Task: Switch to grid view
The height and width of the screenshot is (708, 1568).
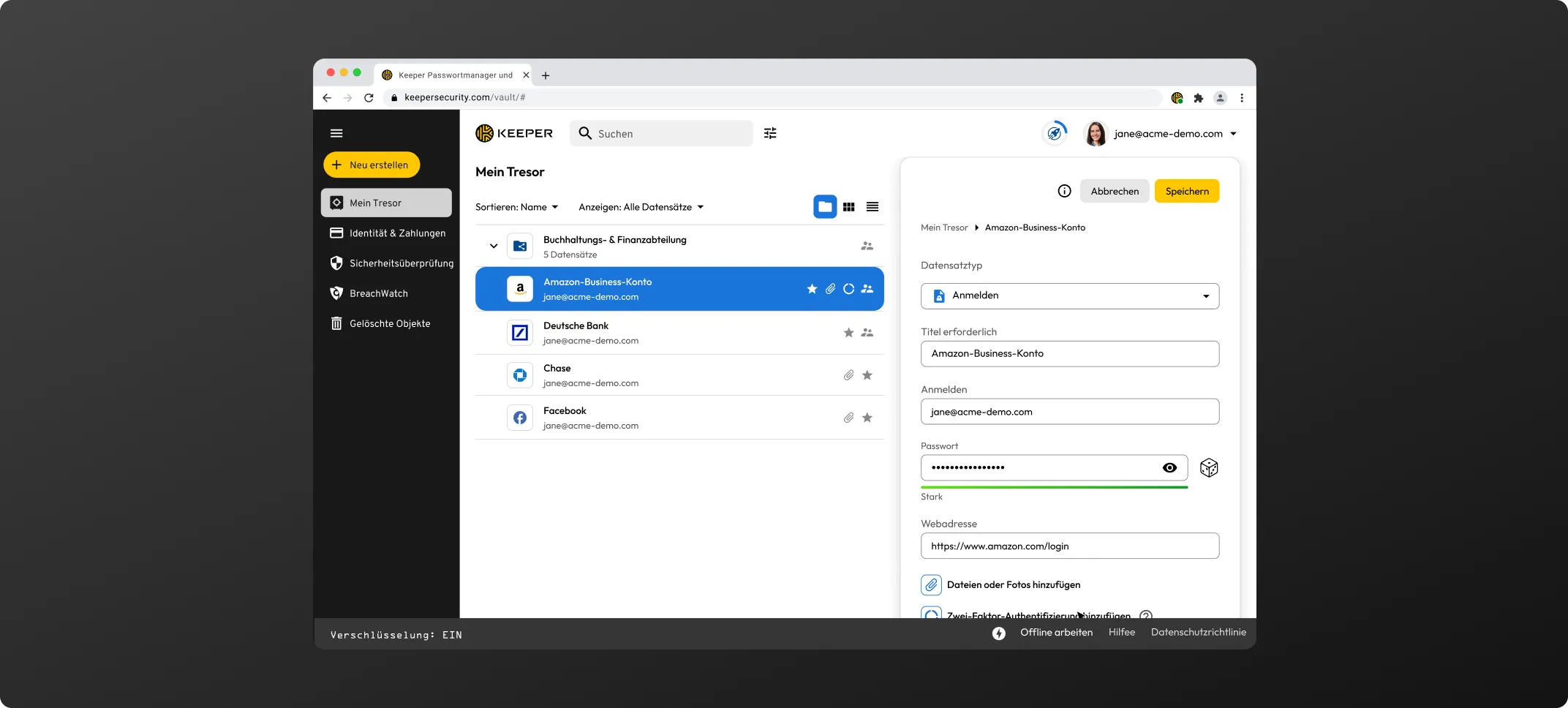Action: [848, 207]
